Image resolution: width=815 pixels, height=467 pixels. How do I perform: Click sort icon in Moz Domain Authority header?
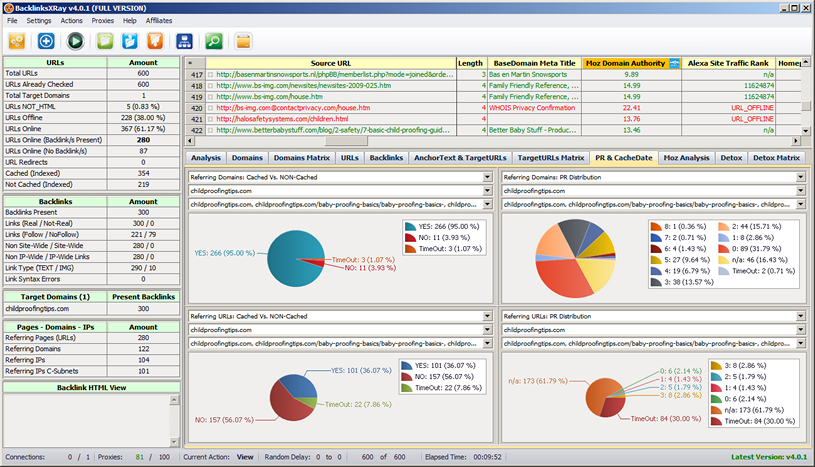pos(674,63)
